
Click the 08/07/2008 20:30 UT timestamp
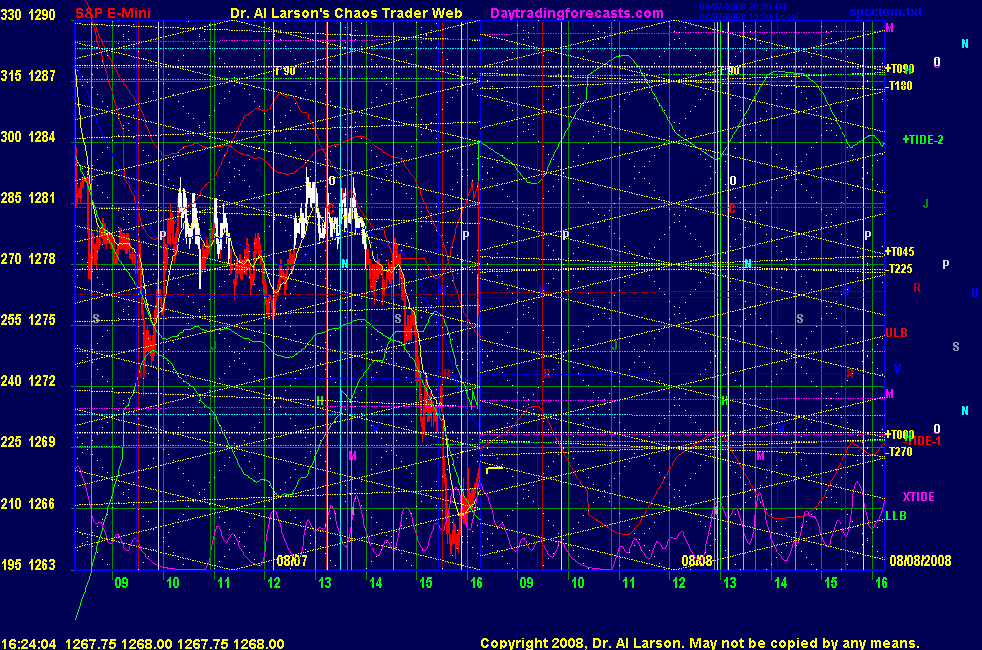point(743,7)
